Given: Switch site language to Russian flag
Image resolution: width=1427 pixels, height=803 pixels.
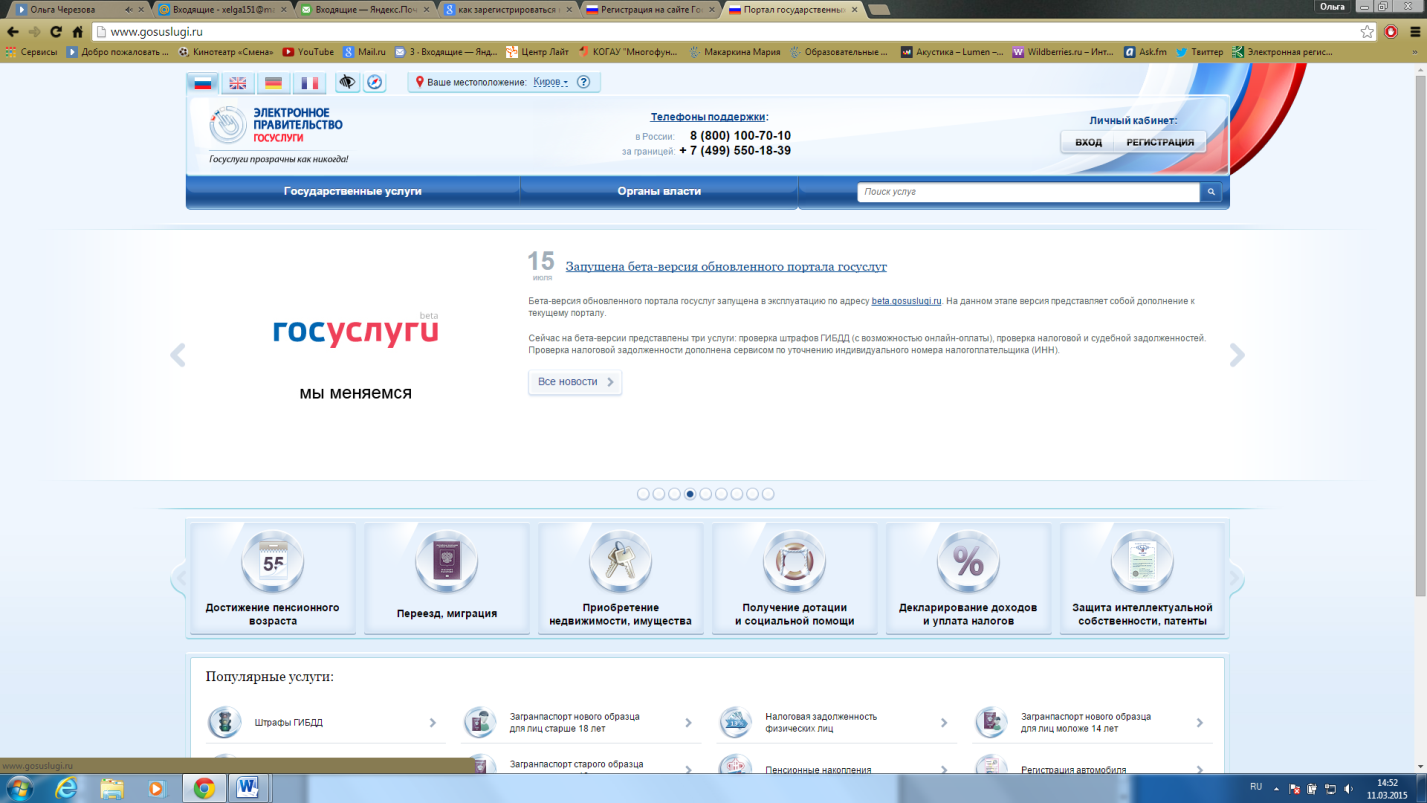Looking at the screenshot, I should pyautogui.click(x=203, y=83).
